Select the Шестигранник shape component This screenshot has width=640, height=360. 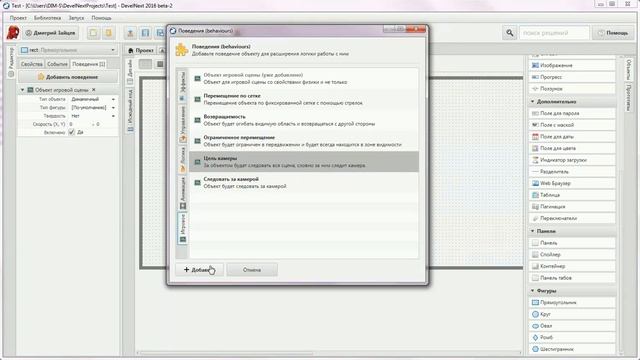tap(572, 349)
